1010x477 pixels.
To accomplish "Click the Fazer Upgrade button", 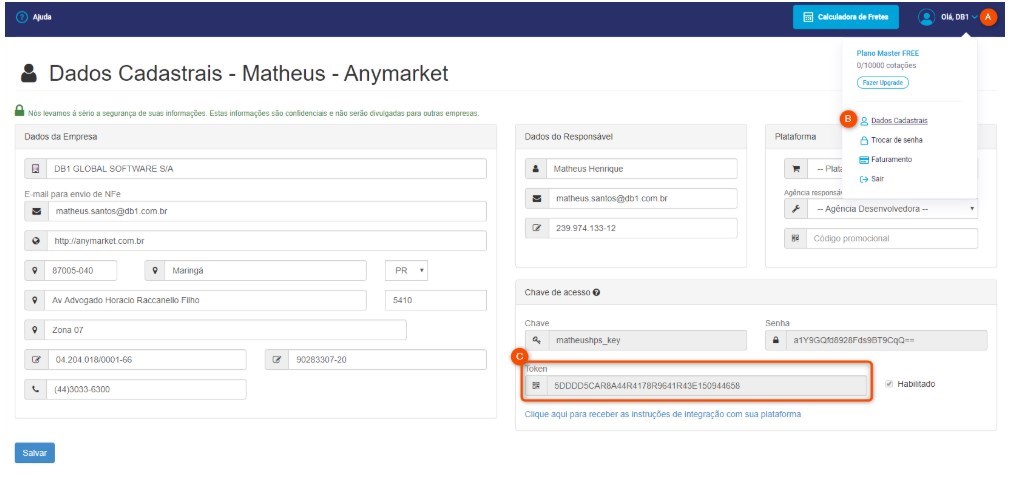I will click(882, 82).
